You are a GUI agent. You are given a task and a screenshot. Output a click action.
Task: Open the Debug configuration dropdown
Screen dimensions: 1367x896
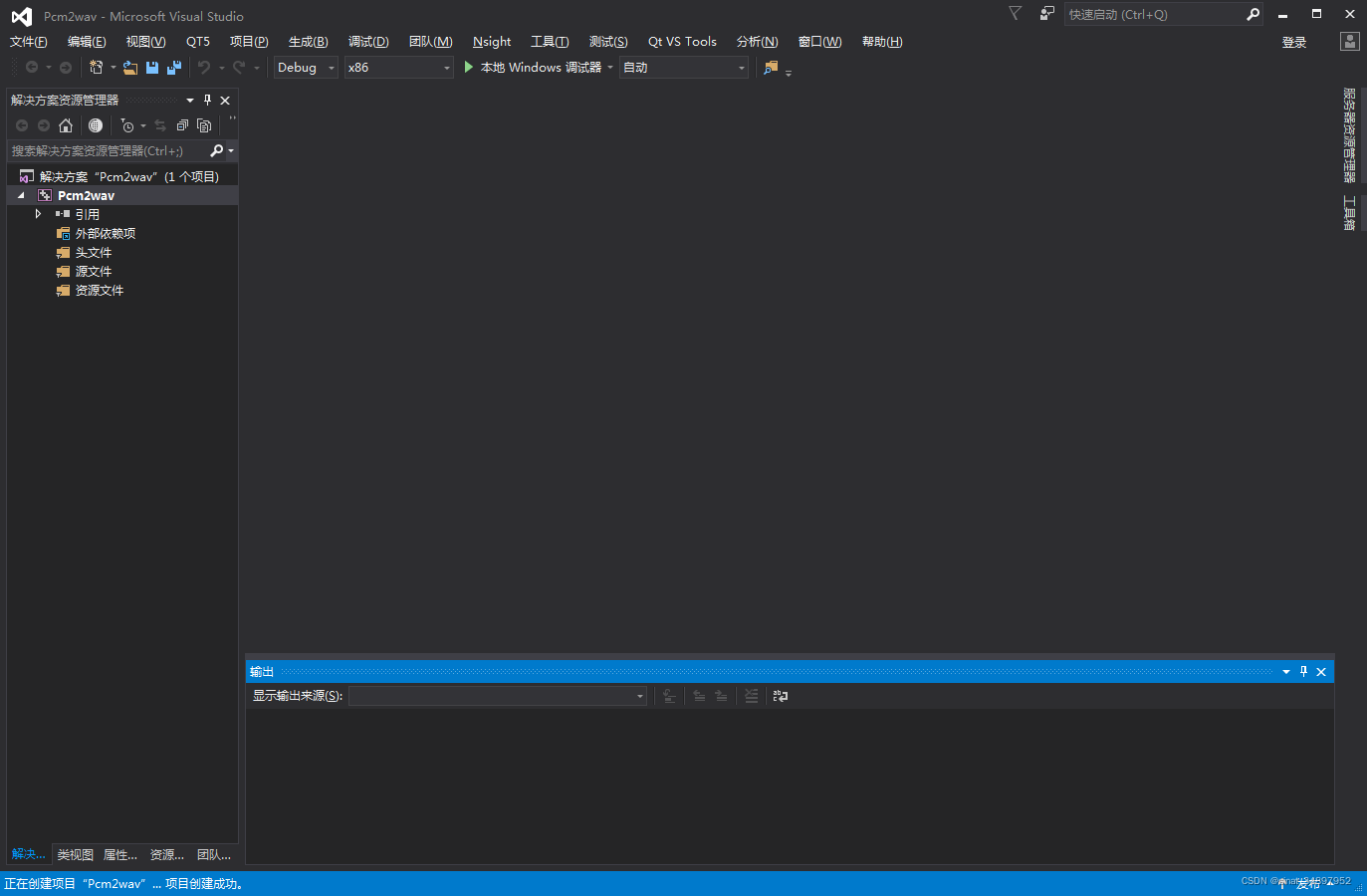pyautogui.click(x=307, y=68)
